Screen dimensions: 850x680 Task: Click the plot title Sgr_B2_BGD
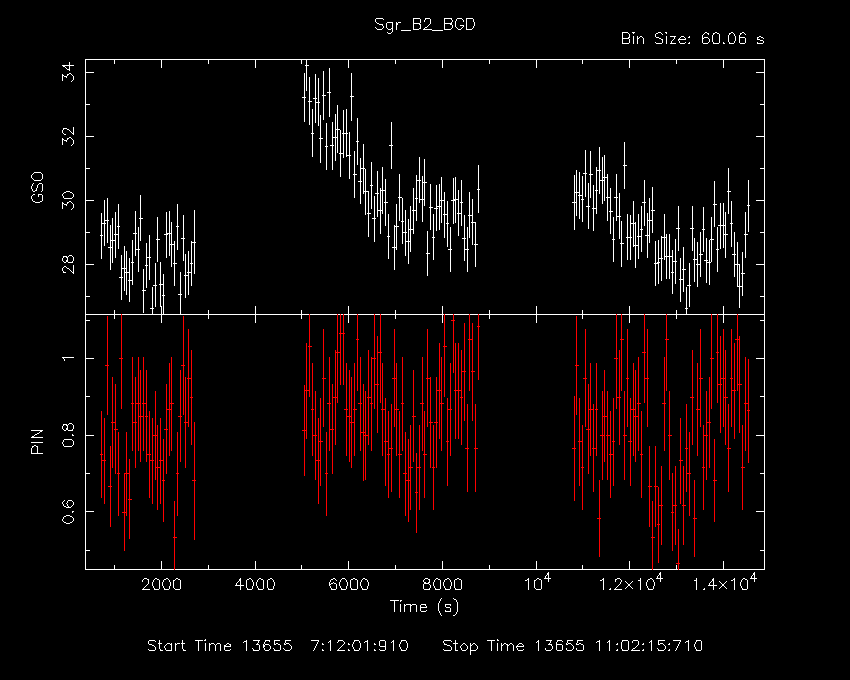424,25
